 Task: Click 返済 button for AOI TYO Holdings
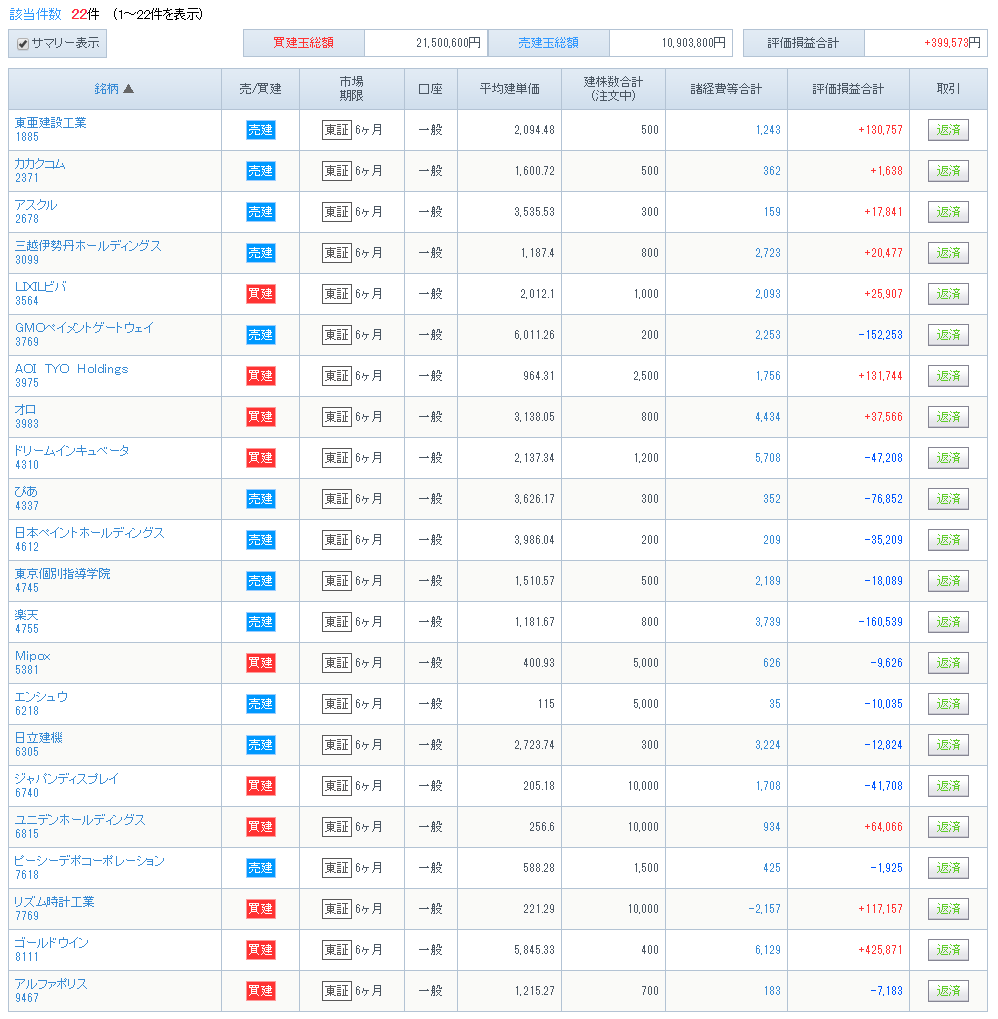tap(948, 376)
